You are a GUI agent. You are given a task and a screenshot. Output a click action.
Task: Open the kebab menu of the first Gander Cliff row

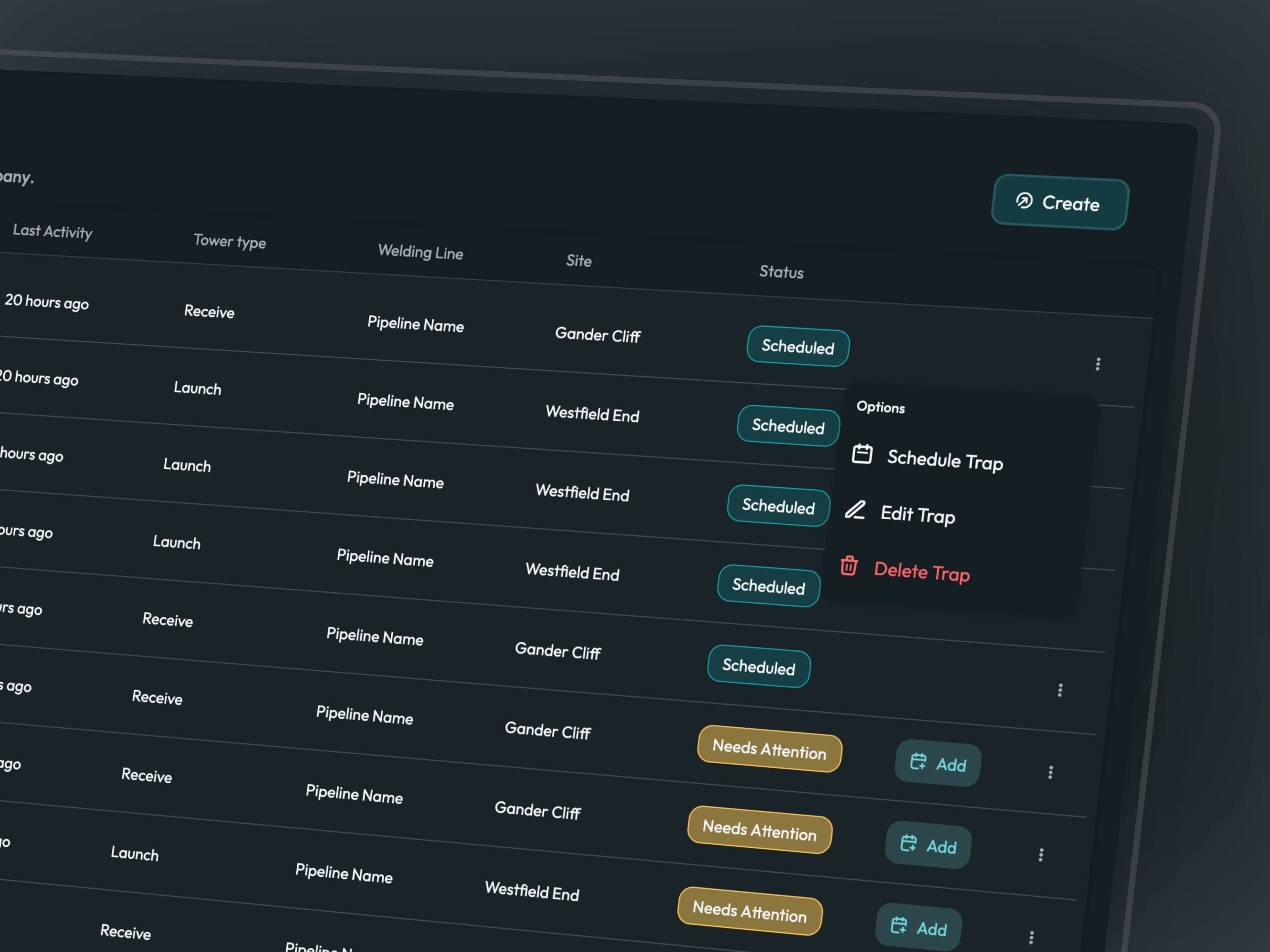click(1098, 364)
